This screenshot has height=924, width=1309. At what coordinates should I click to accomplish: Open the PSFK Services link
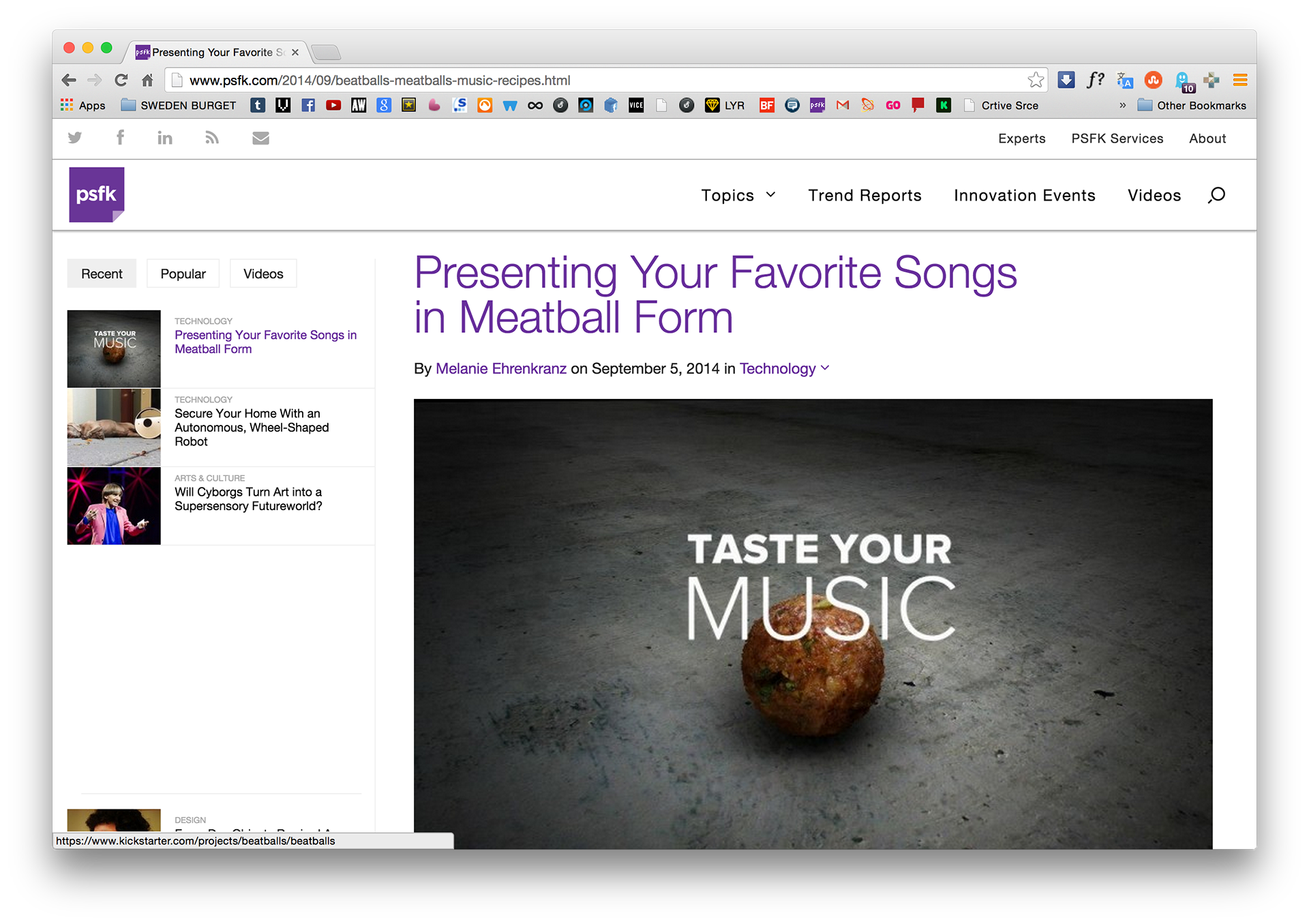(x=1117, y=138)
